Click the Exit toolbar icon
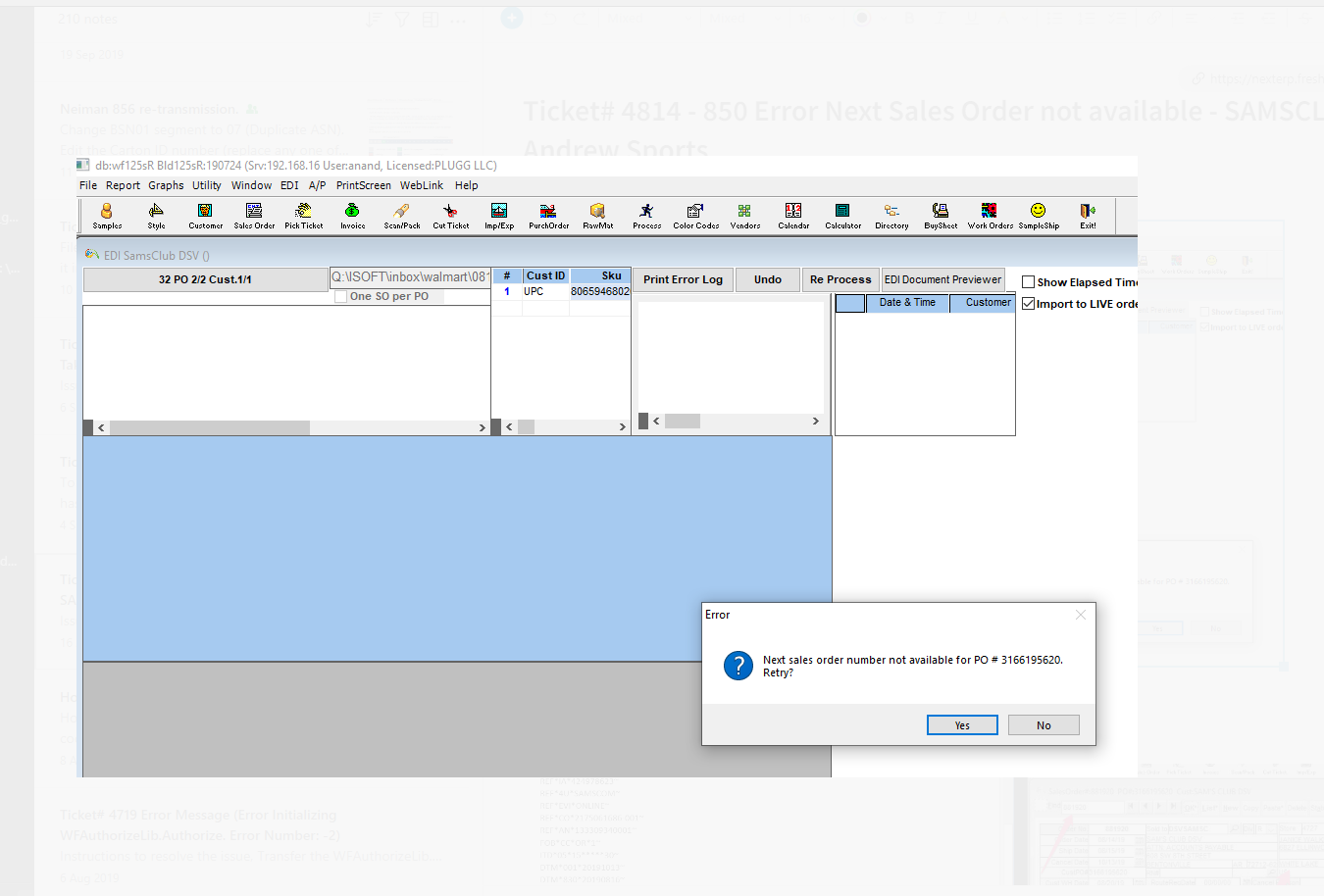1324x896 pixels. (1088, 216)
